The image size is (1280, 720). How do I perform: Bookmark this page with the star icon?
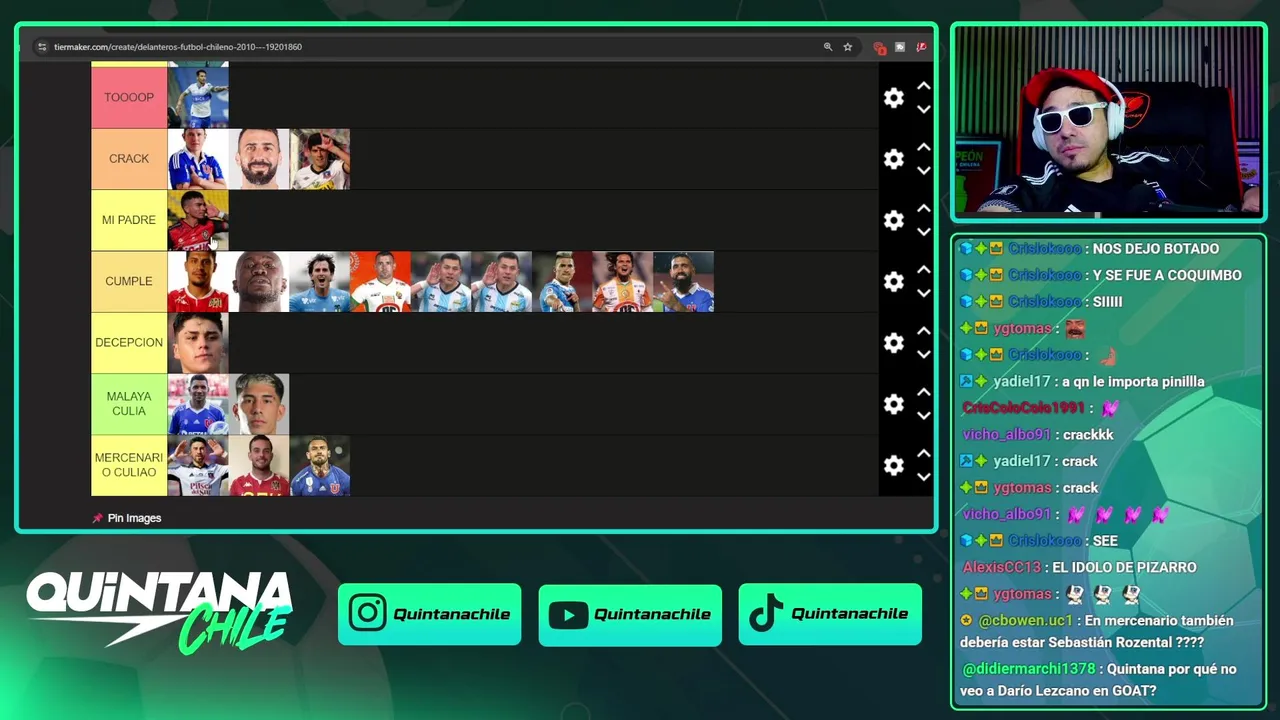pyautogui.click(x=848, y=47)
